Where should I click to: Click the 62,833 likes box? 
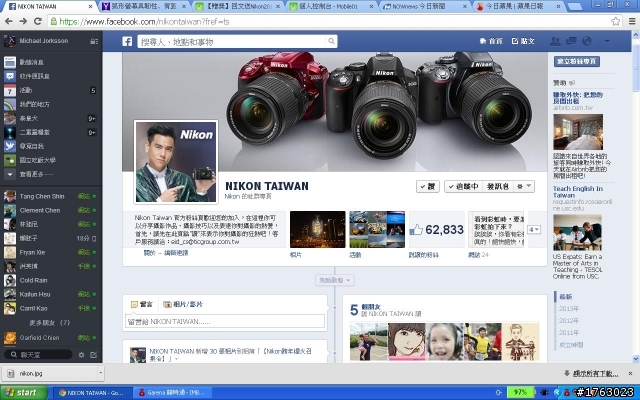pos(437,229)
